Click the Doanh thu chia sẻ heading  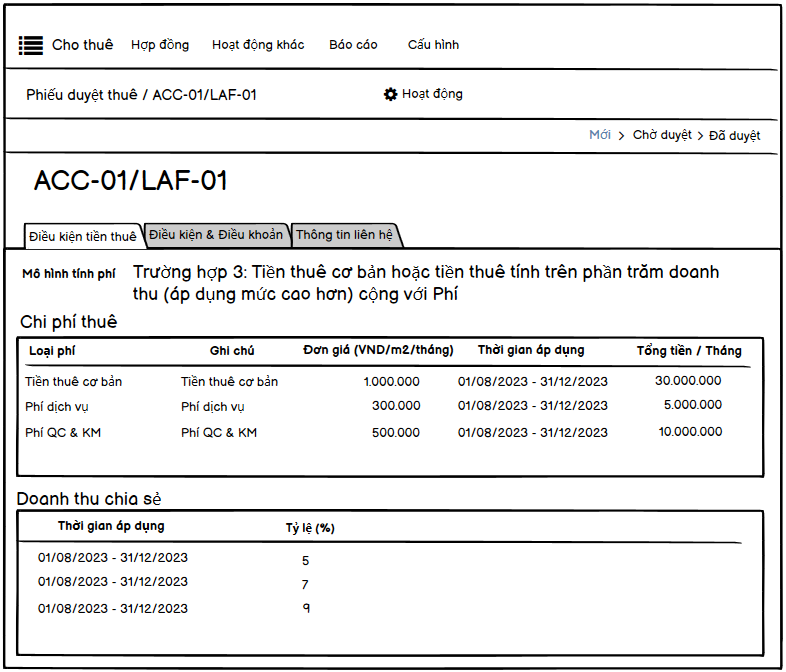click(89, 499)
